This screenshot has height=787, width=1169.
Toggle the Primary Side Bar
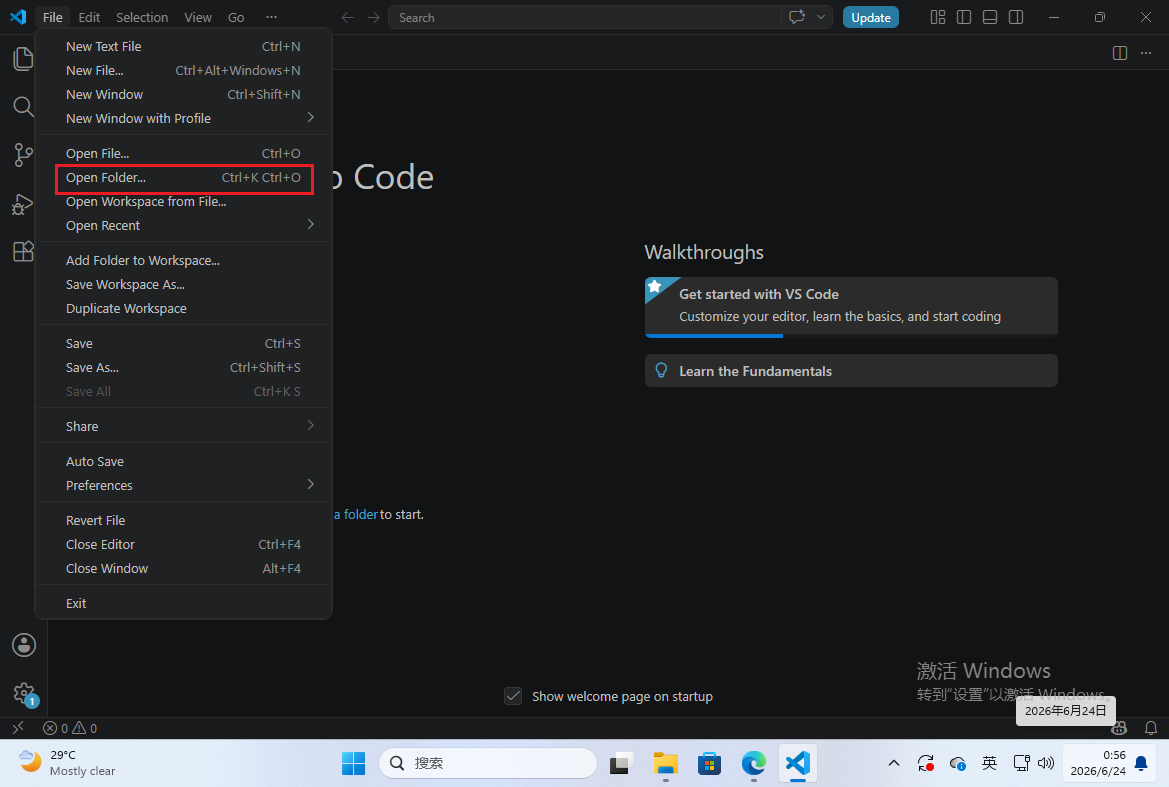[x=964, y=17]
